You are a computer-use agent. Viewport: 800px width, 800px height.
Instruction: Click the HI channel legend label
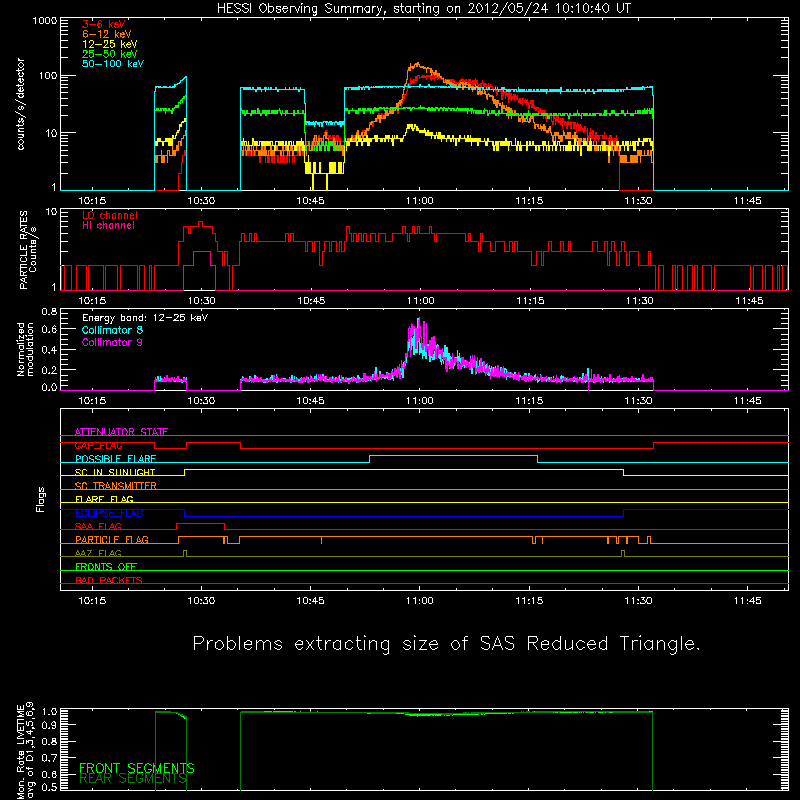point(108,226)
